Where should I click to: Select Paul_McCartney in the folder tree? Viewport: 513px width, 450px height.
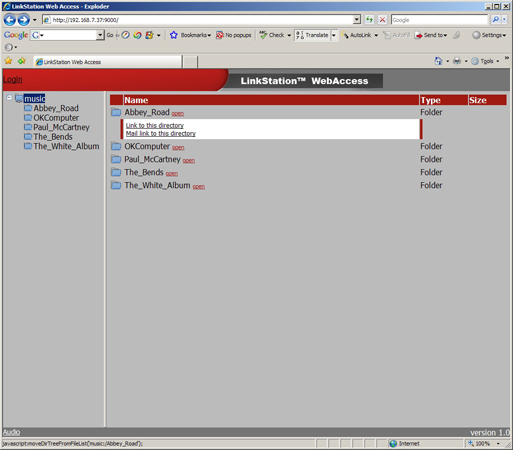(x=61, y=127)
